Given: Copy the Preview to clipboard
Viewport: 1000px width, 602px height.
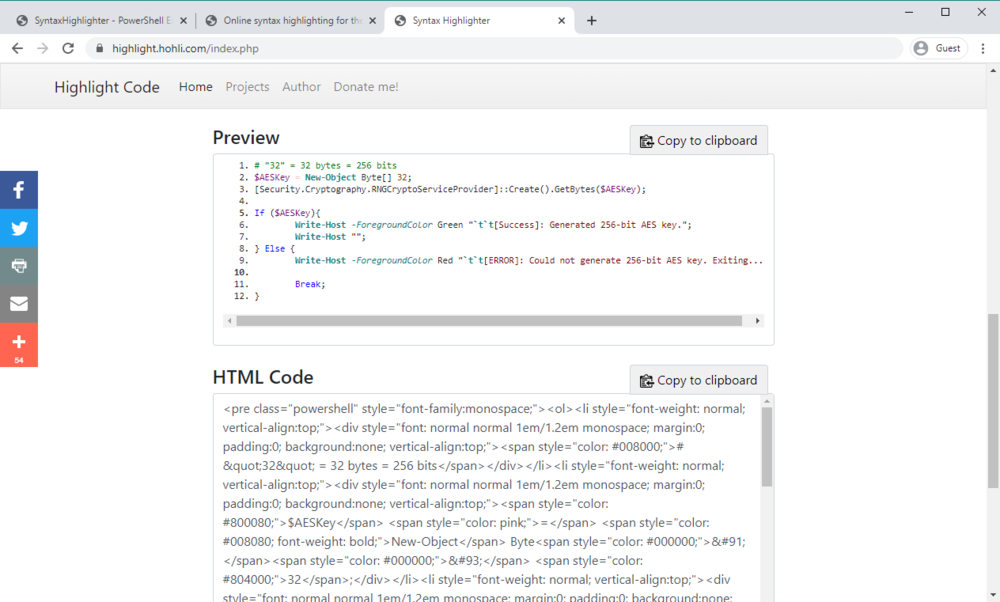Looking at the screenshot, I should [x=698, y=140].
